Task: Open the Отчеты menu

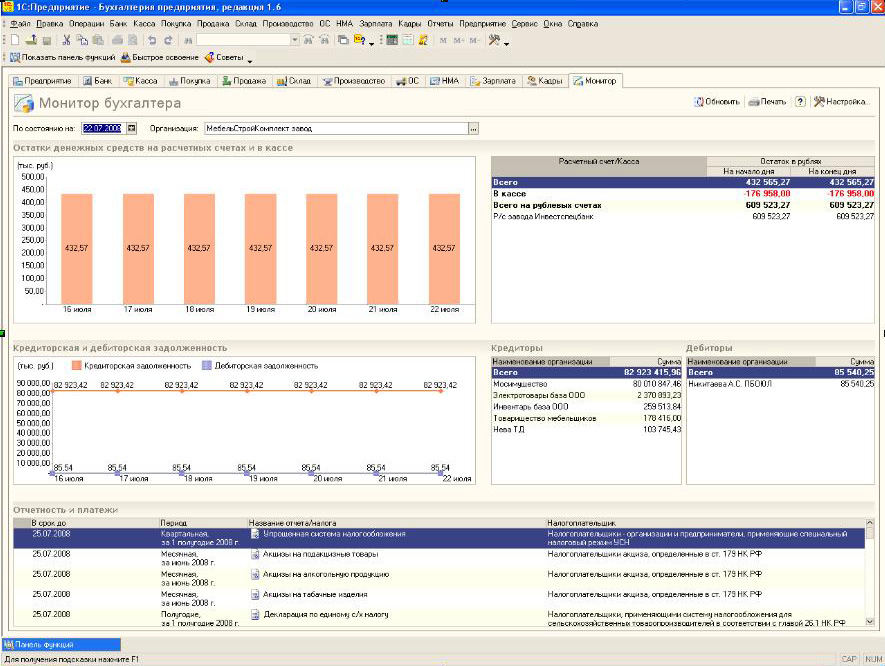Action: coord(440,24)
